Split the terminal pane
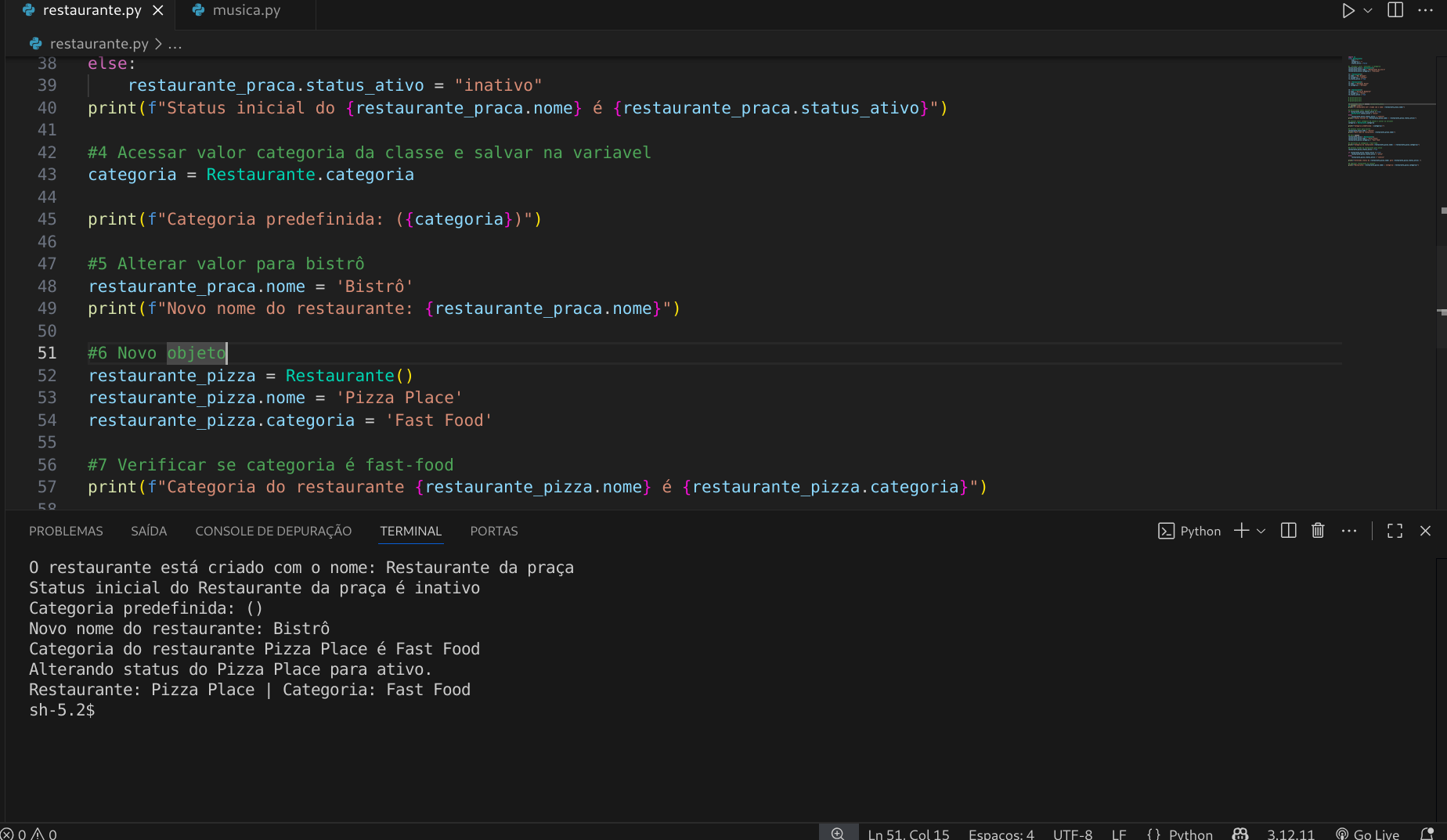1447x840 pixels. (1288, 531)
